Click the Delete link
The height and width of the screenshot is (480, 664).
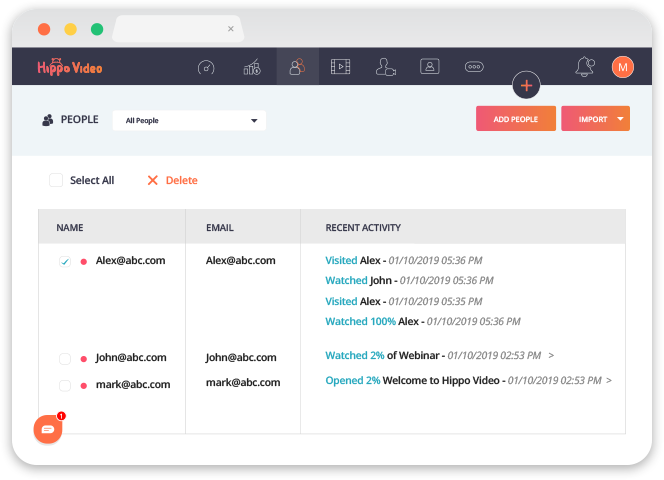point(172,181)
